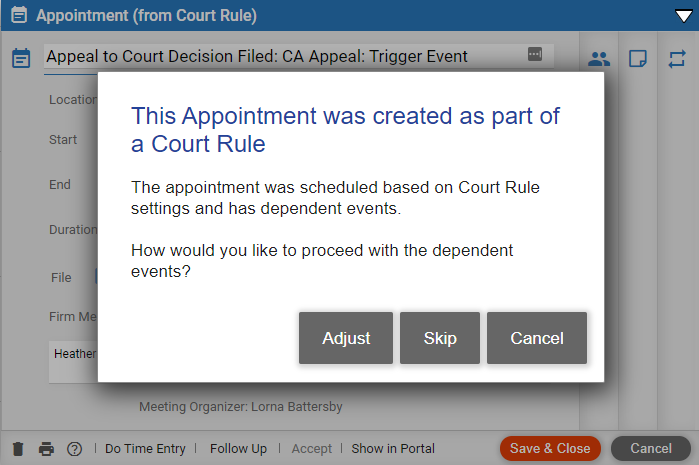This screenshot has height=465, width=699.
Task: Select Follow Up in the bottom bar
Action: (x=238, y=449)
